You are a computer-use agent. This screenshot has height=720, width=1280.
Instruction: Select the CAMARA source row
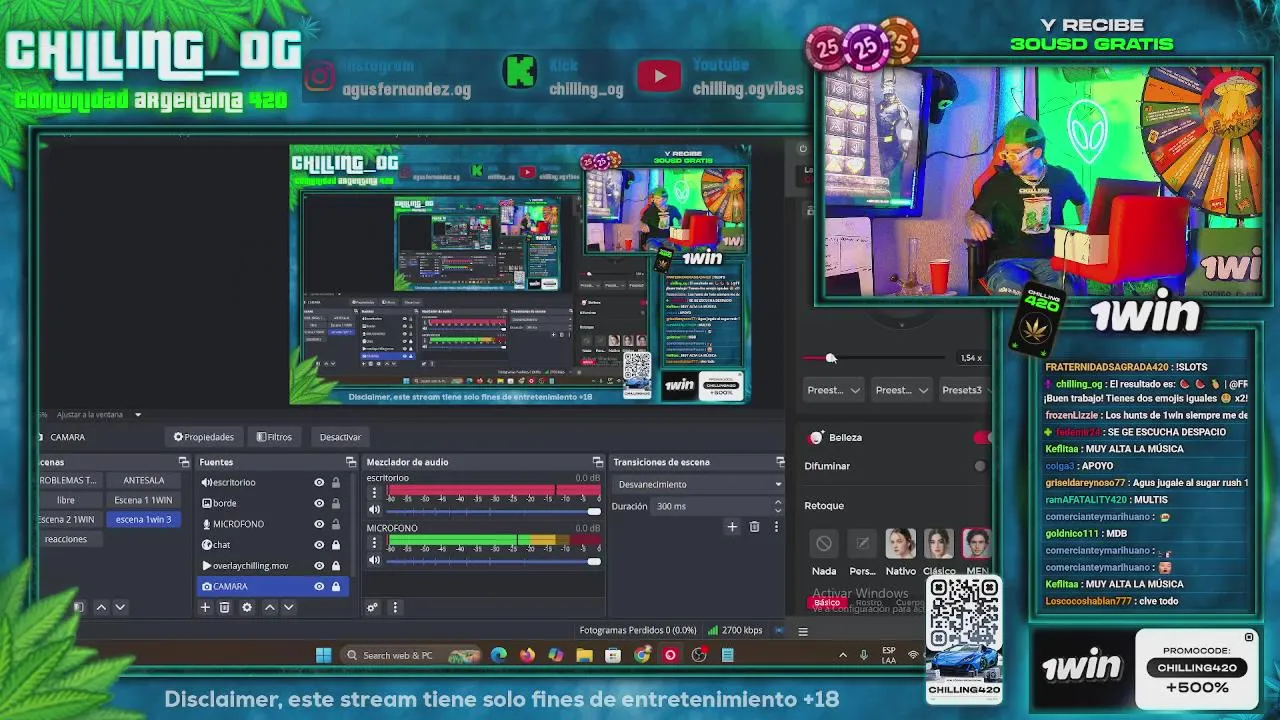tap(272, 587)
